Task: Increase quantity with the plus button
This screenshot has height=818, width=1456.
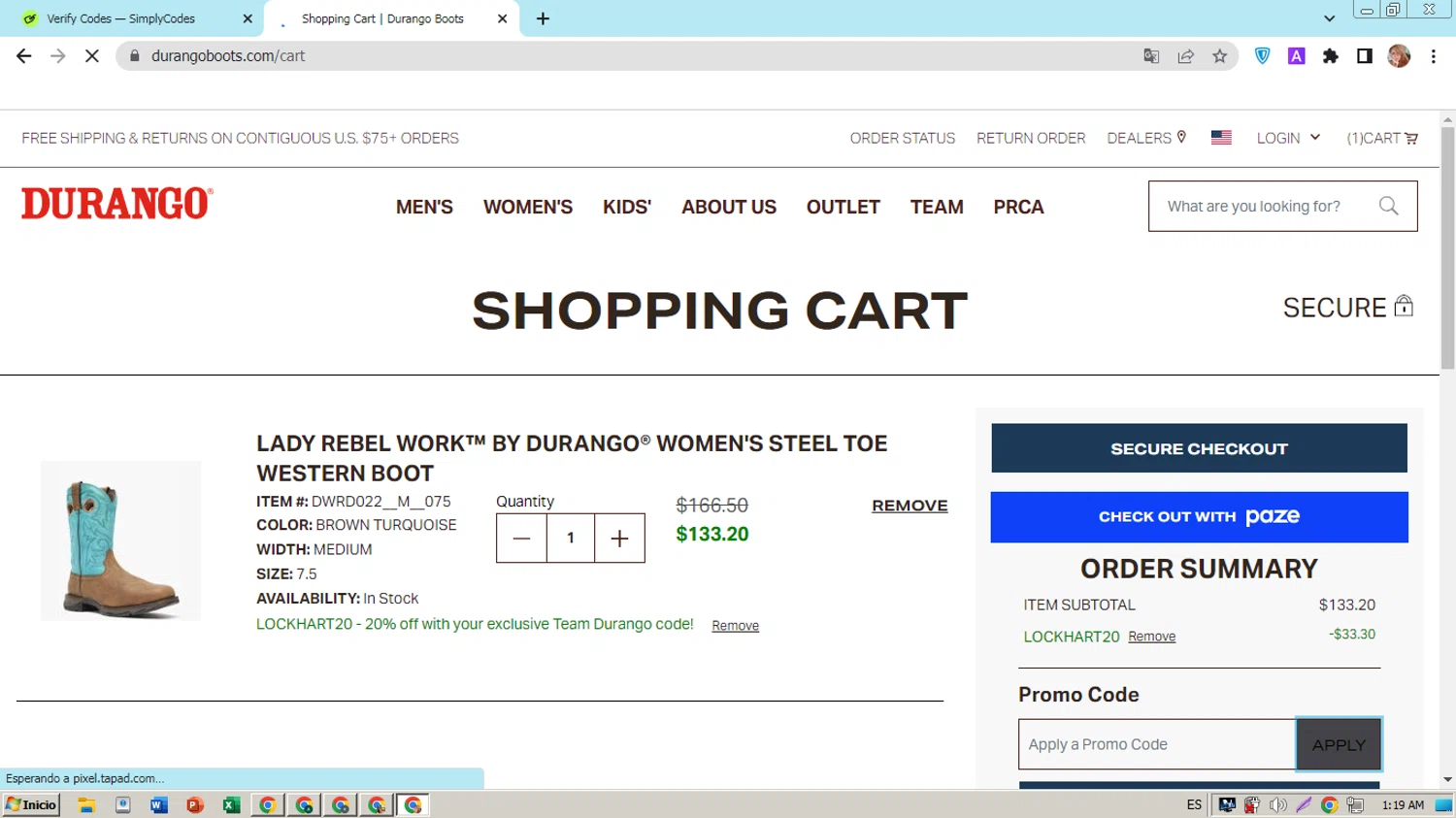Action: click(x=619, y=539)
